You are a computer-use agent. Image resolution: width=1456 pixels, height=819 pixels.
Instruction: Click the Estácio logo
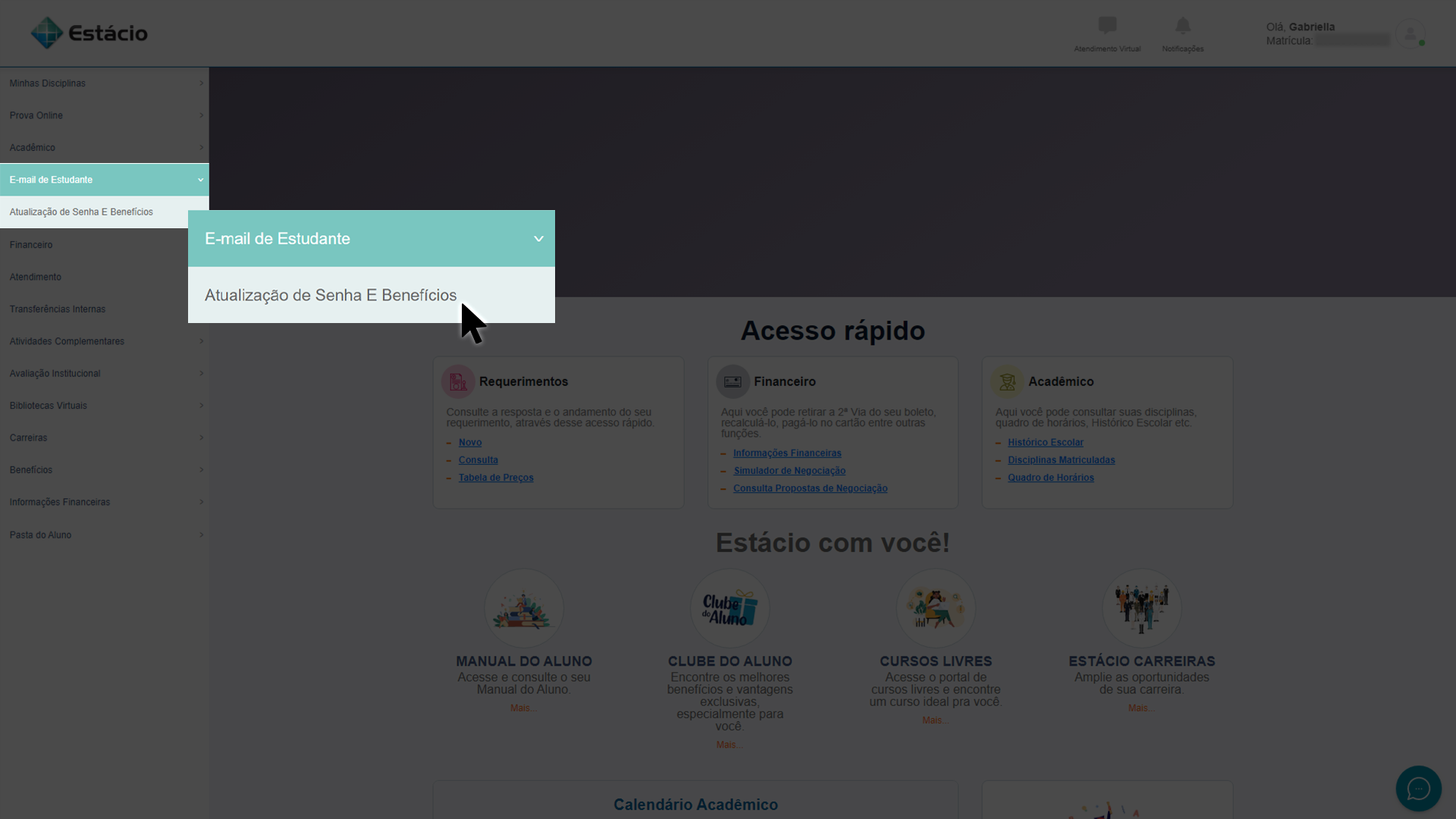pos(89,33)
